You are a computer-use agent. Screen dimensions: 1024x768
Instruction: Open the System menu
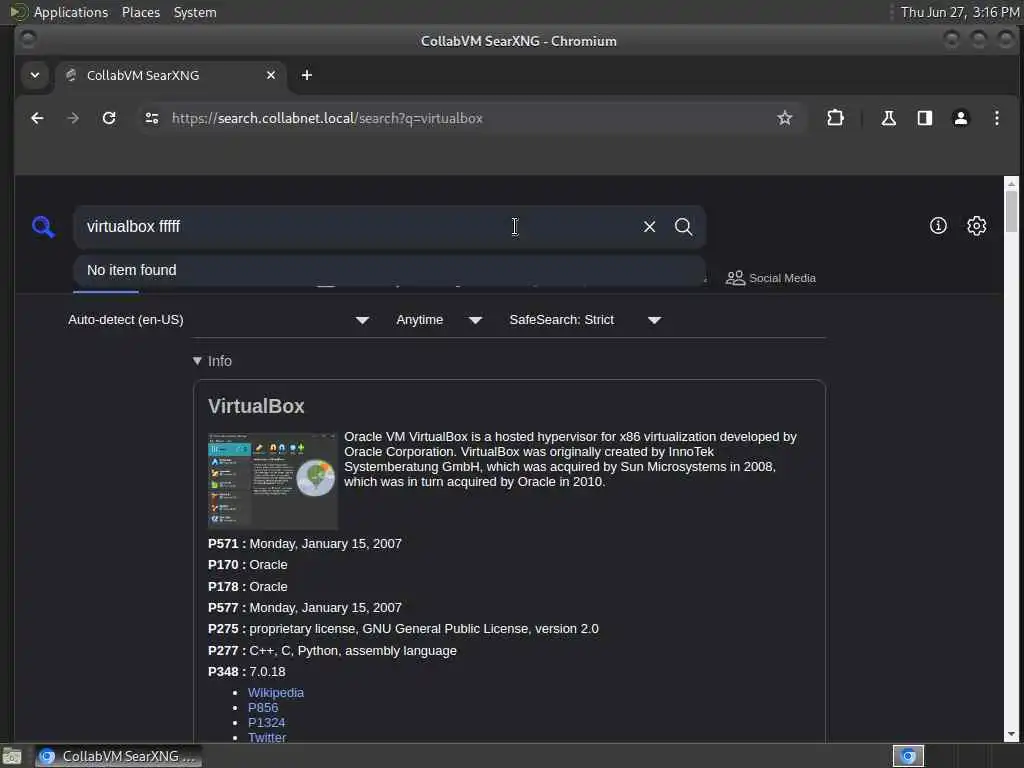point(195,12)
